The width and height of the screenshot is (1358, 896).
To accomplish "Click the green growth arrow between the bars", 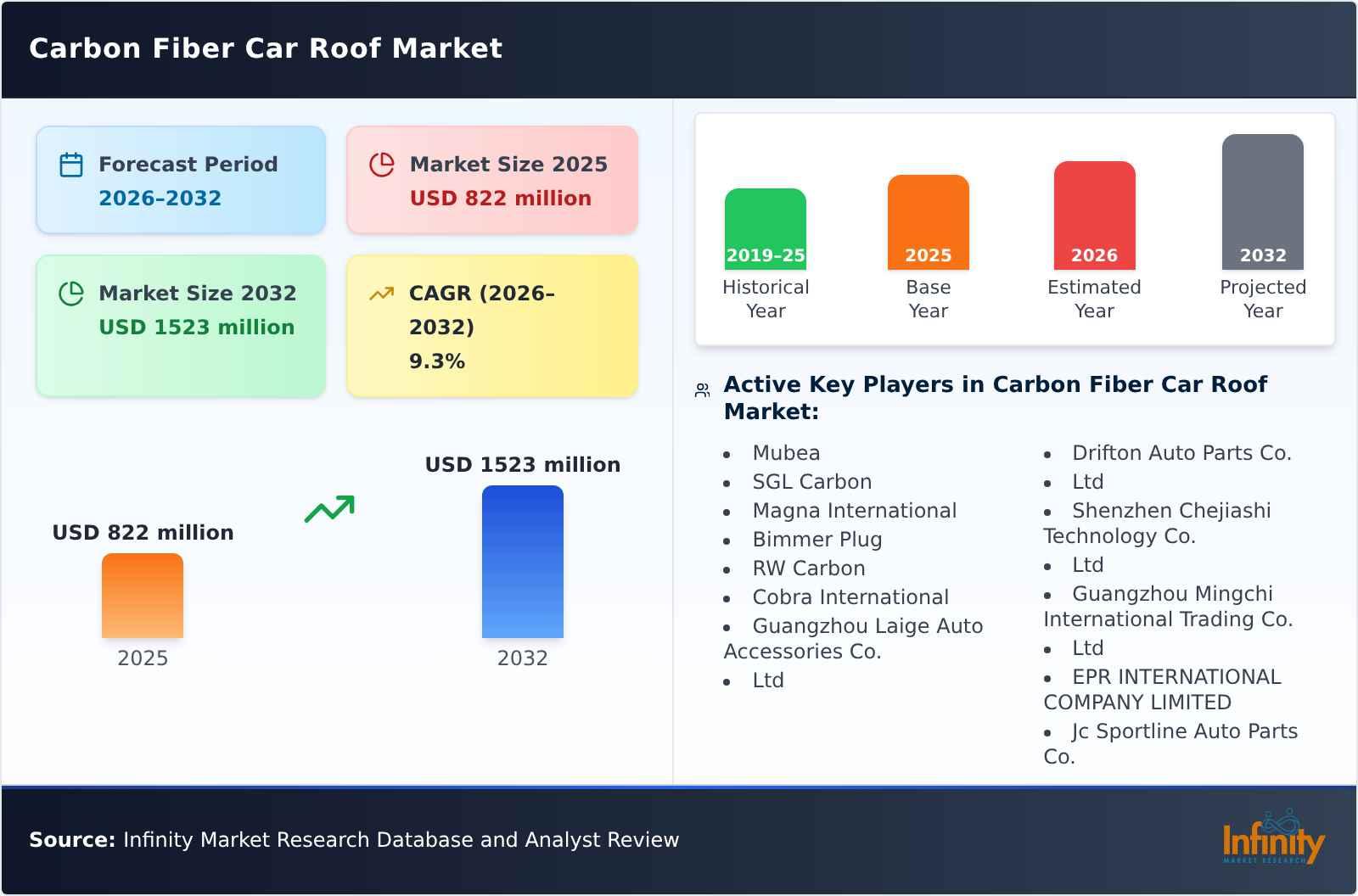I will [x=331, y=509].
